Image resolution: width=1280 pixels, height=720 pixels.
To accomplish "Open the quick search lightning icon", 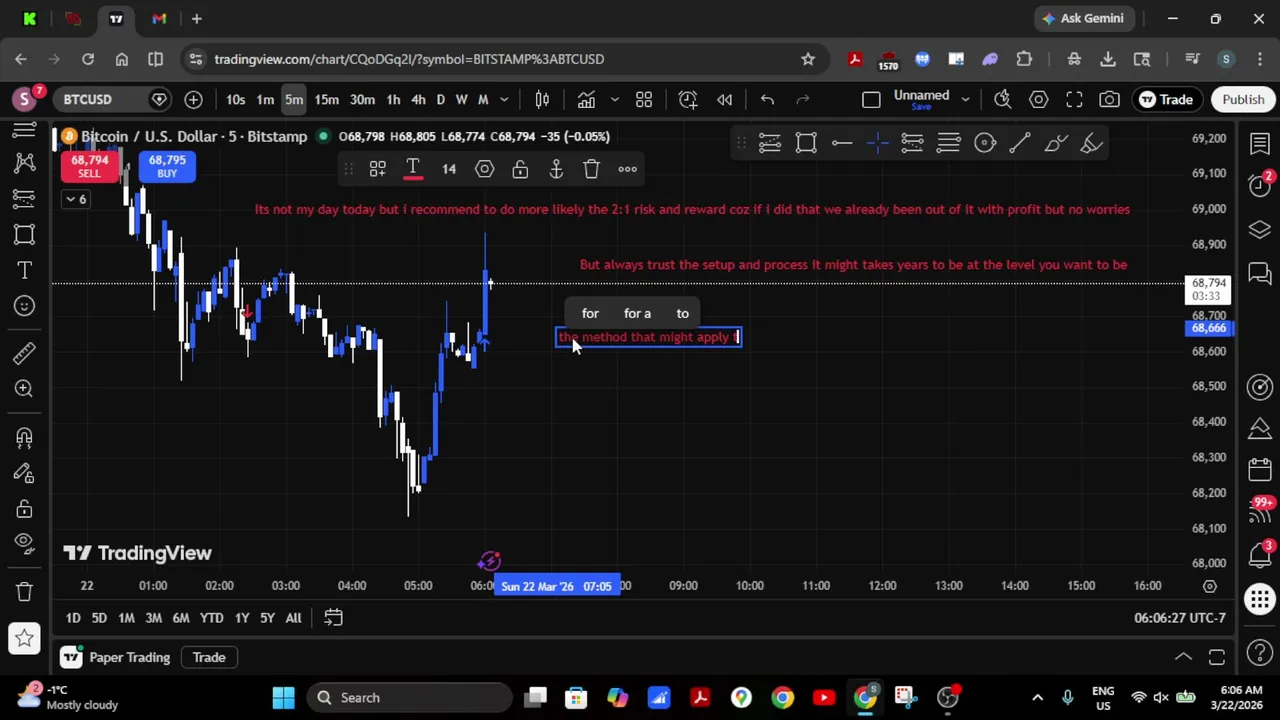I will tap(1002, 99).
